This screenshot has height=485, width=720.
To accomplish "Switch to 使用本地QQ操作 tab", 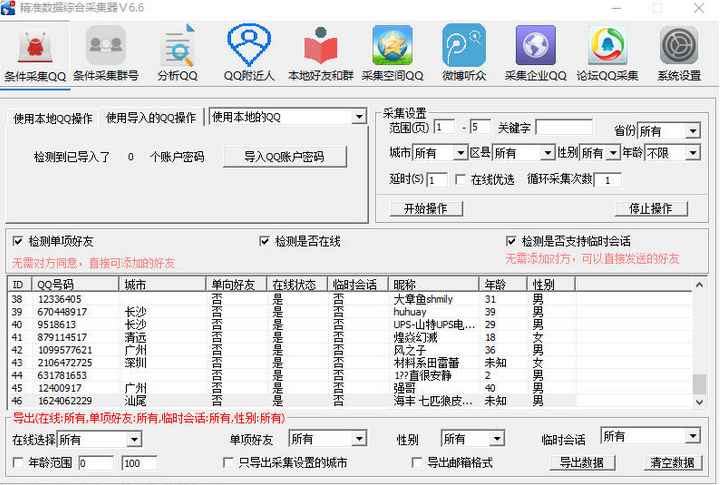I will click(53, 118).
